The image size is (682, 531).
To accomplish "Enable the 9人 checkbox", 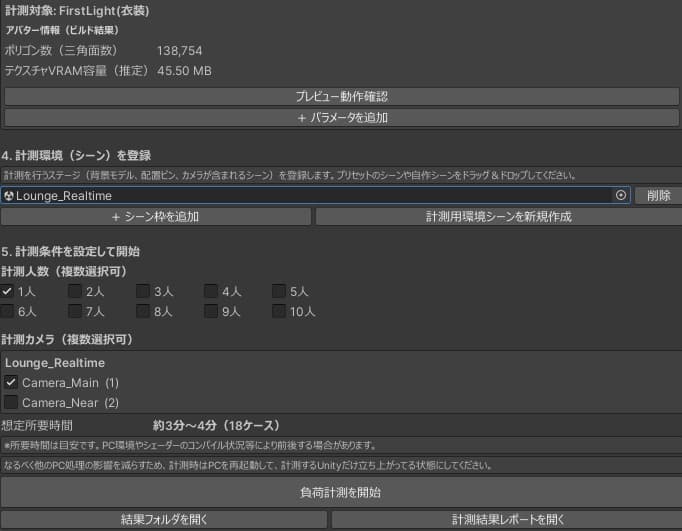I will 211,311.
